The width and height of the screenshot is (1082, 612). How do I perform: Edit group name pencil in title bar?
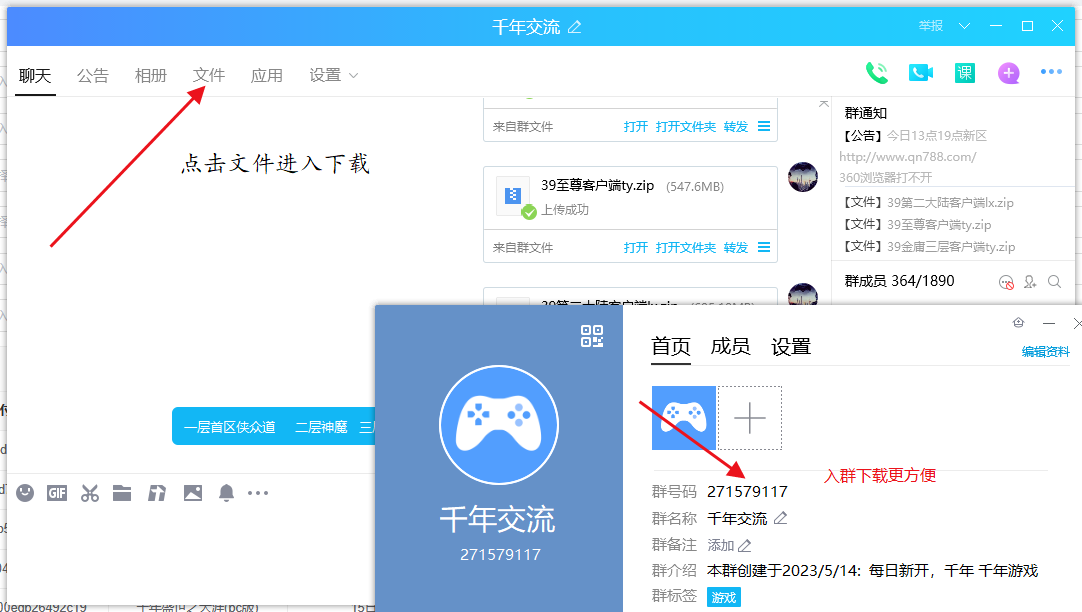[x=574, y=27]
